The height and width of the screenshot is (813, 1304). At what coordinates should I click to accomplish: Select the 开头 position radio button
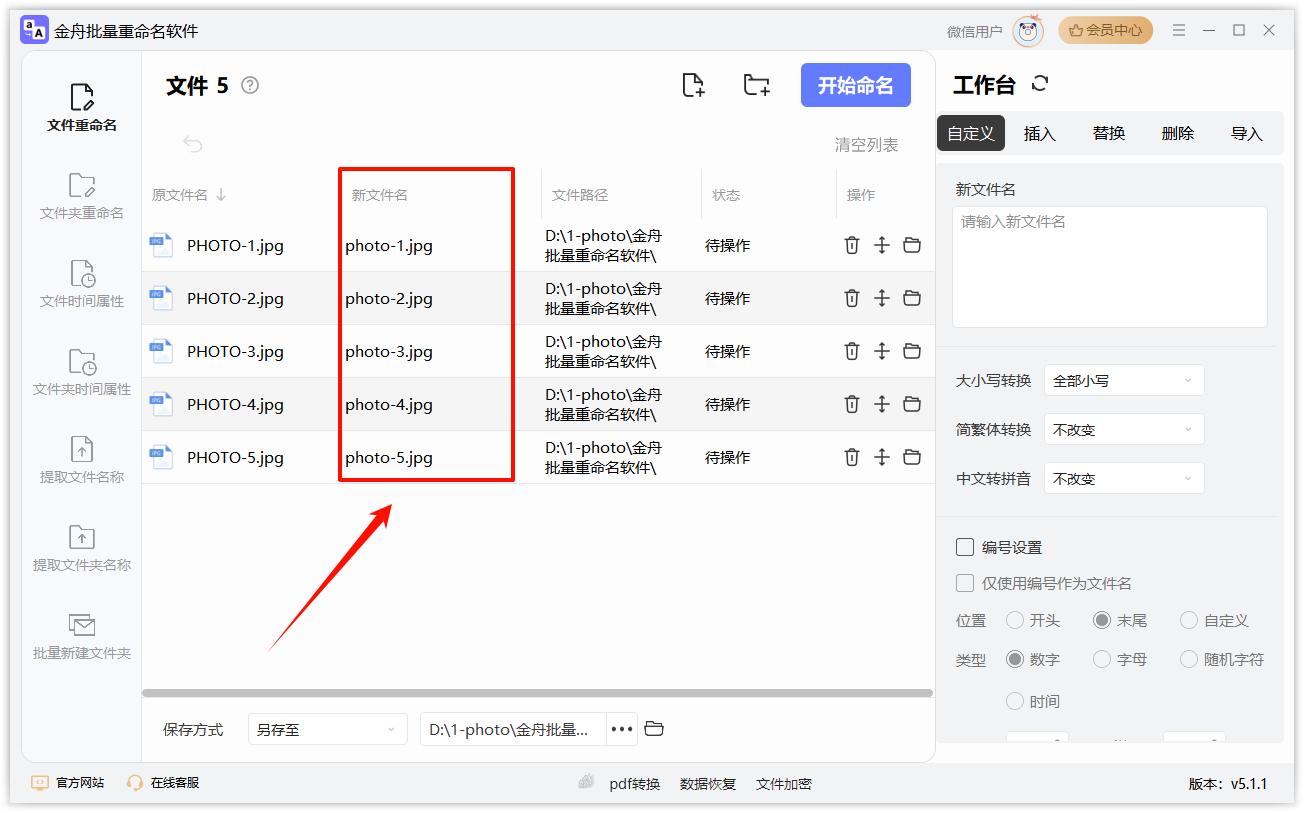pyautogui.click(x=1015, y=620)
